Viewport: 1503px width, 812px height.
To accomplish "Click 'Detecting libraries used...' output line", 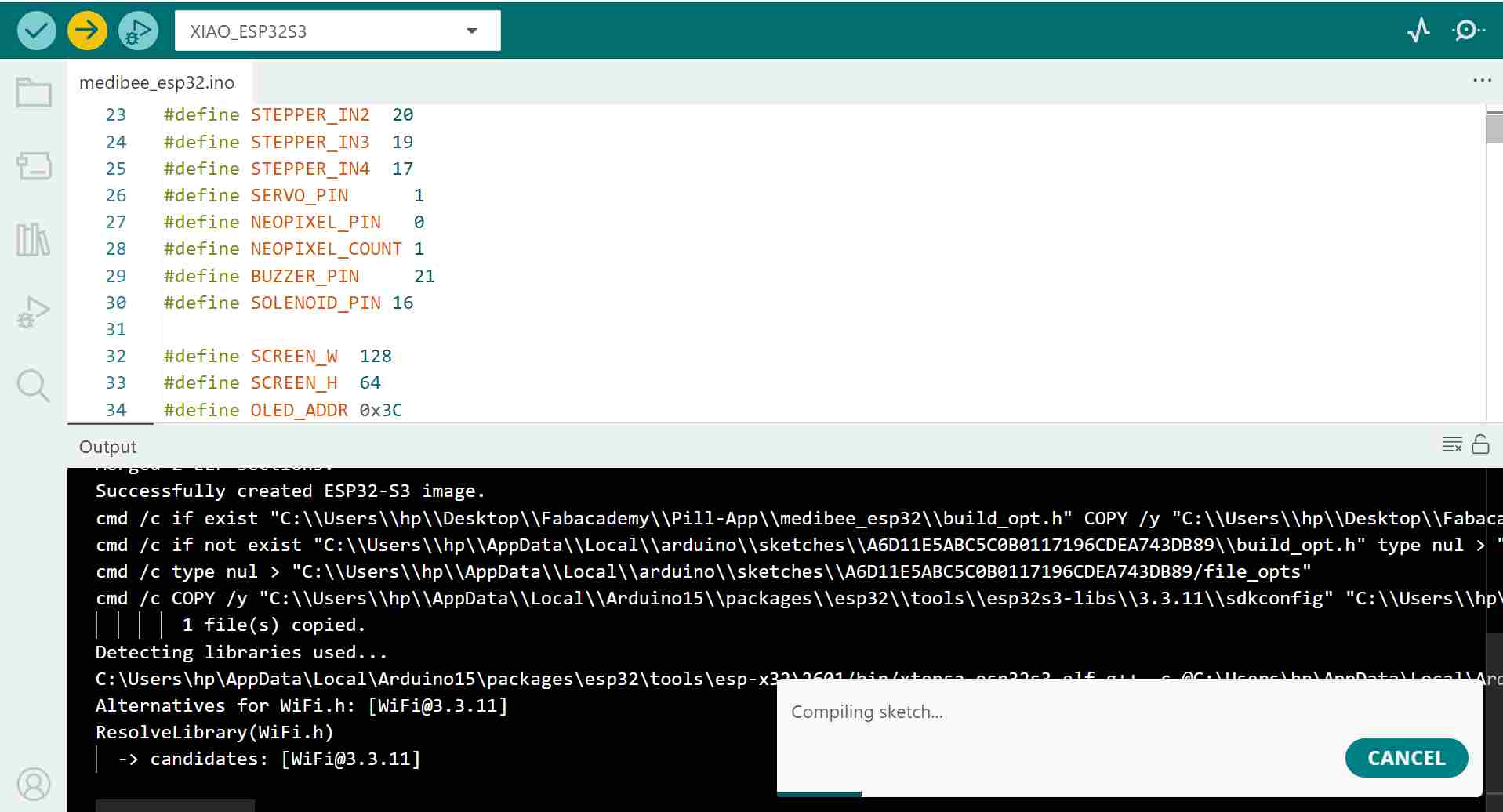I will point(241,652).
